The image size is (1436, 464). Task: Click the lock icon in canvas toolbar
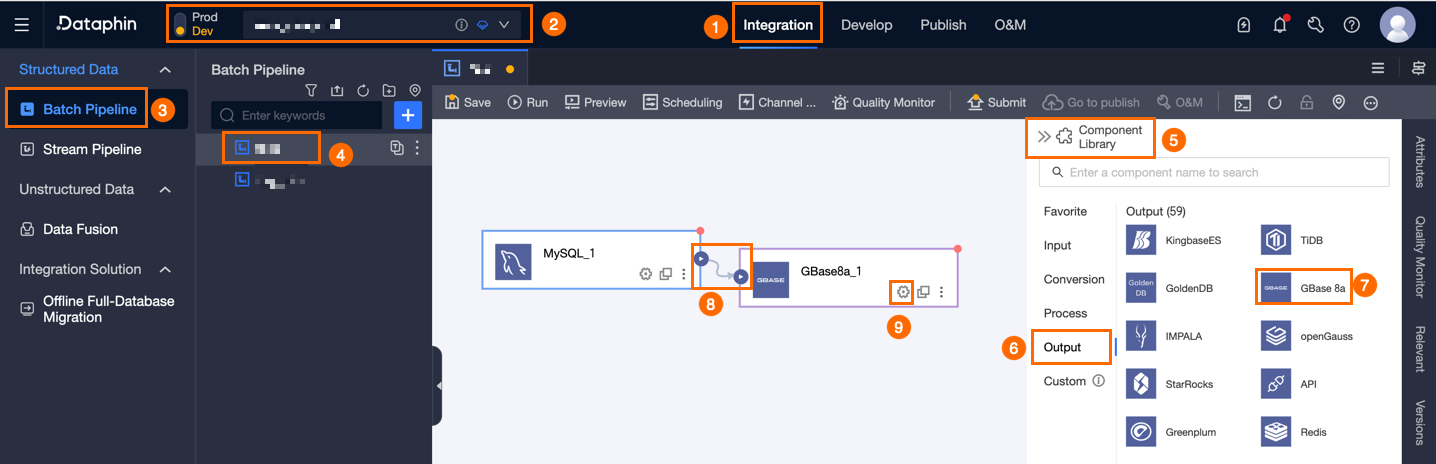point(1306,102)
